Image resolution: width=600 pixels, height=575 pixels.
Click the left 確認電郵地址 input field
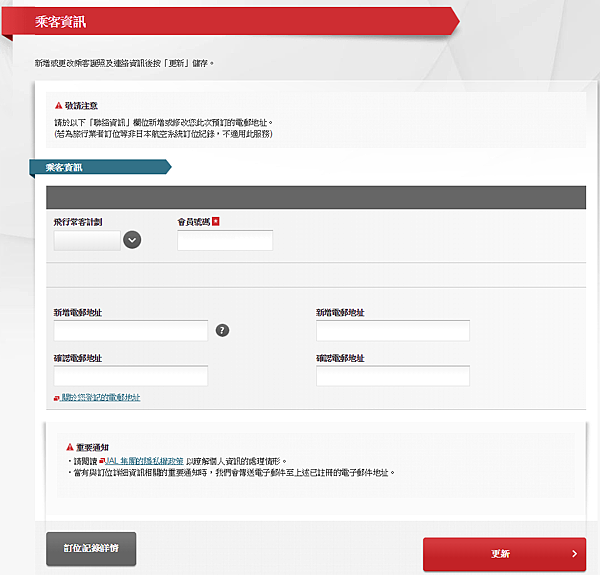click(x=131, y=376)
